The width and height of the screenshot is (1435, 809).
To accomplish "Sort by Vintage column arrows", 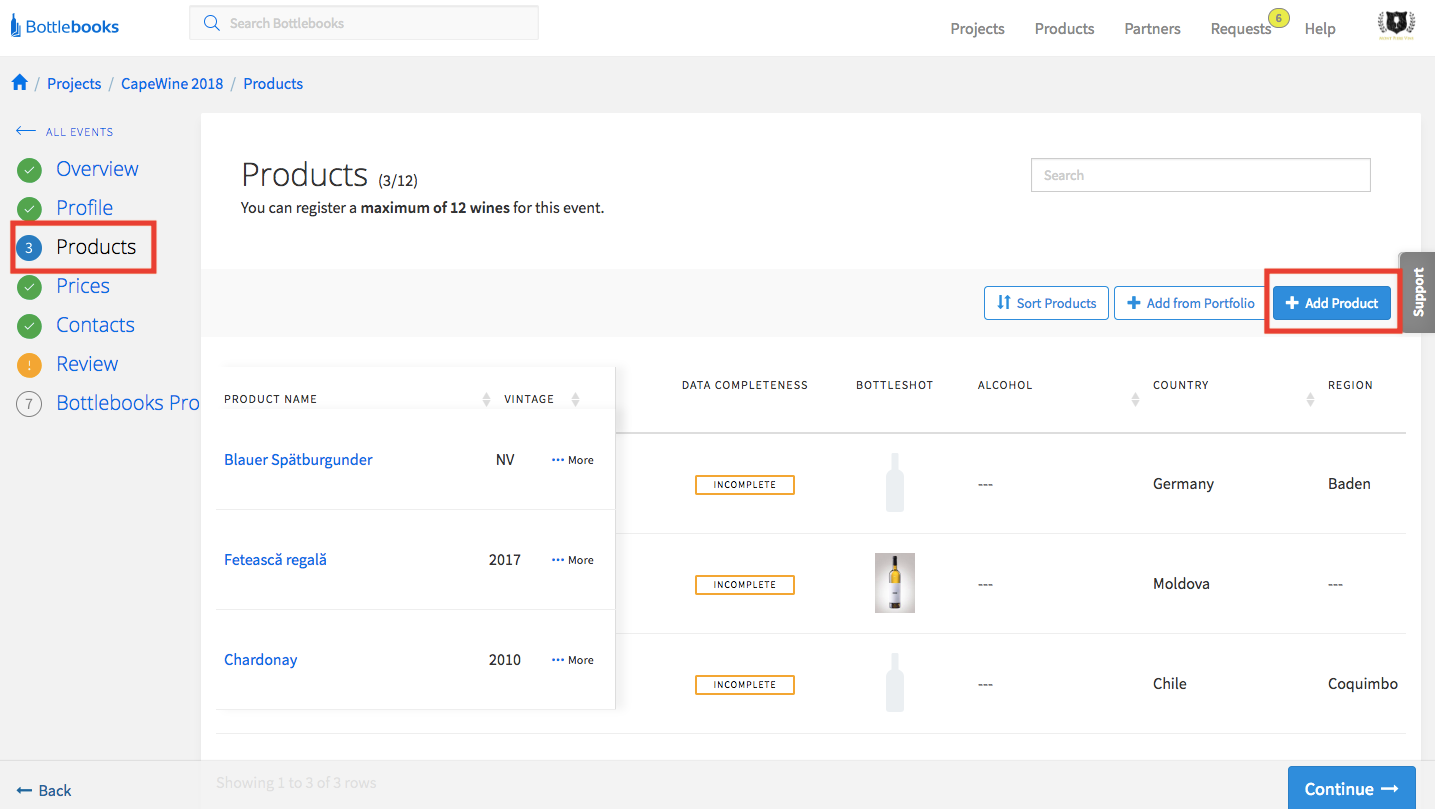I will [575, 399].
